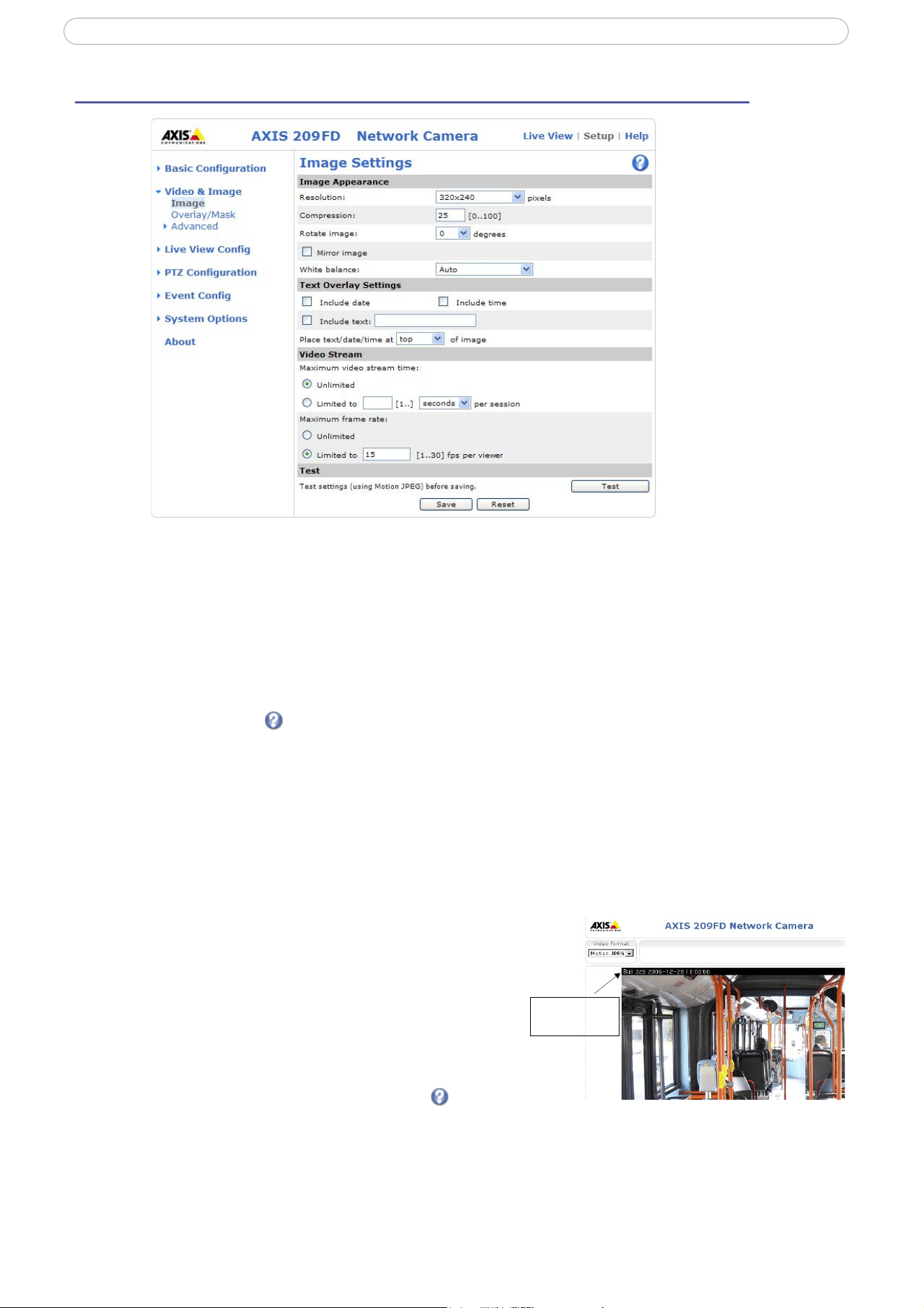The width and height of the screenshot is (924, 1308).
Task: Select Image under Video & Image
Action: [188, 203]
